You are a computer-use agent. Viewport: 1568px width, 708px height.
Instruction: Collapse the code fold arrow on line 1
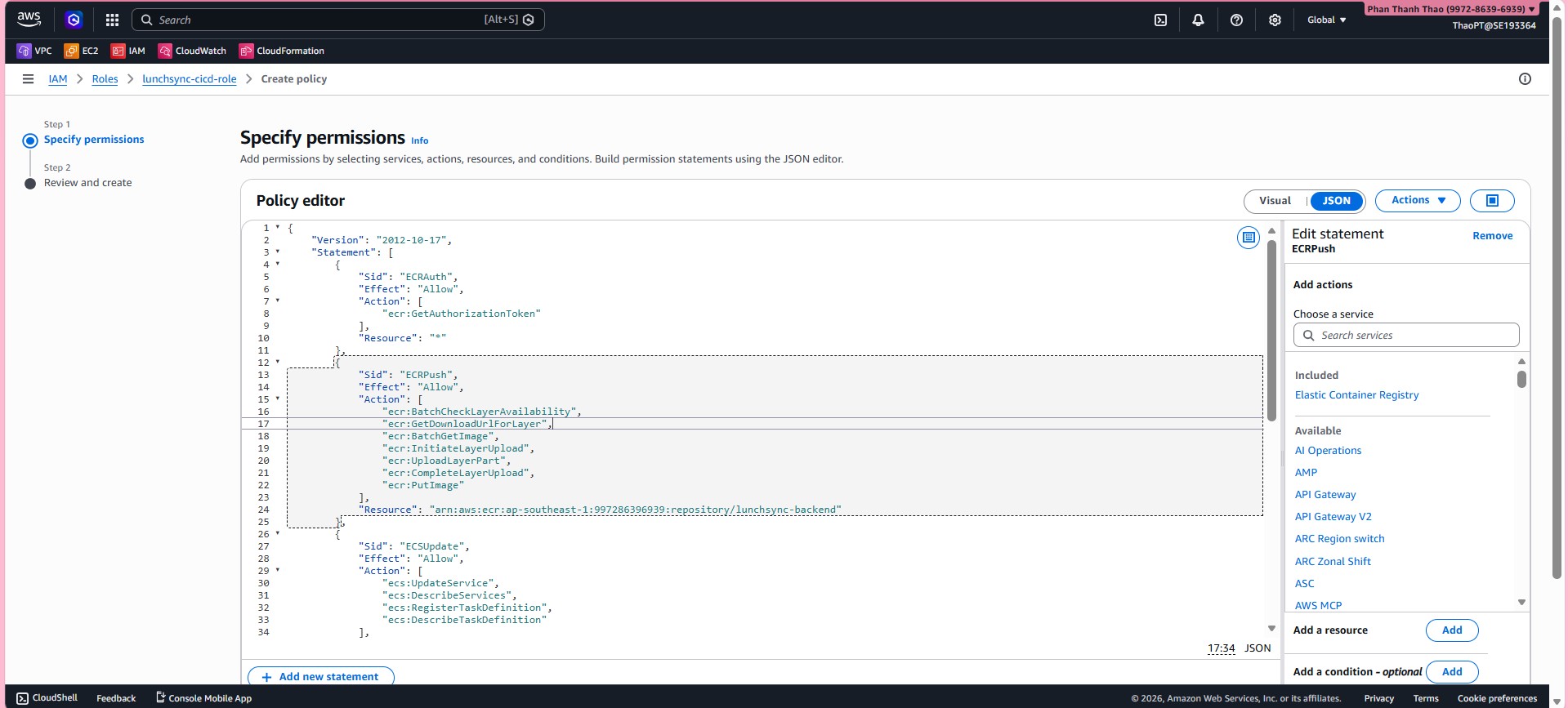pos(278,227)
